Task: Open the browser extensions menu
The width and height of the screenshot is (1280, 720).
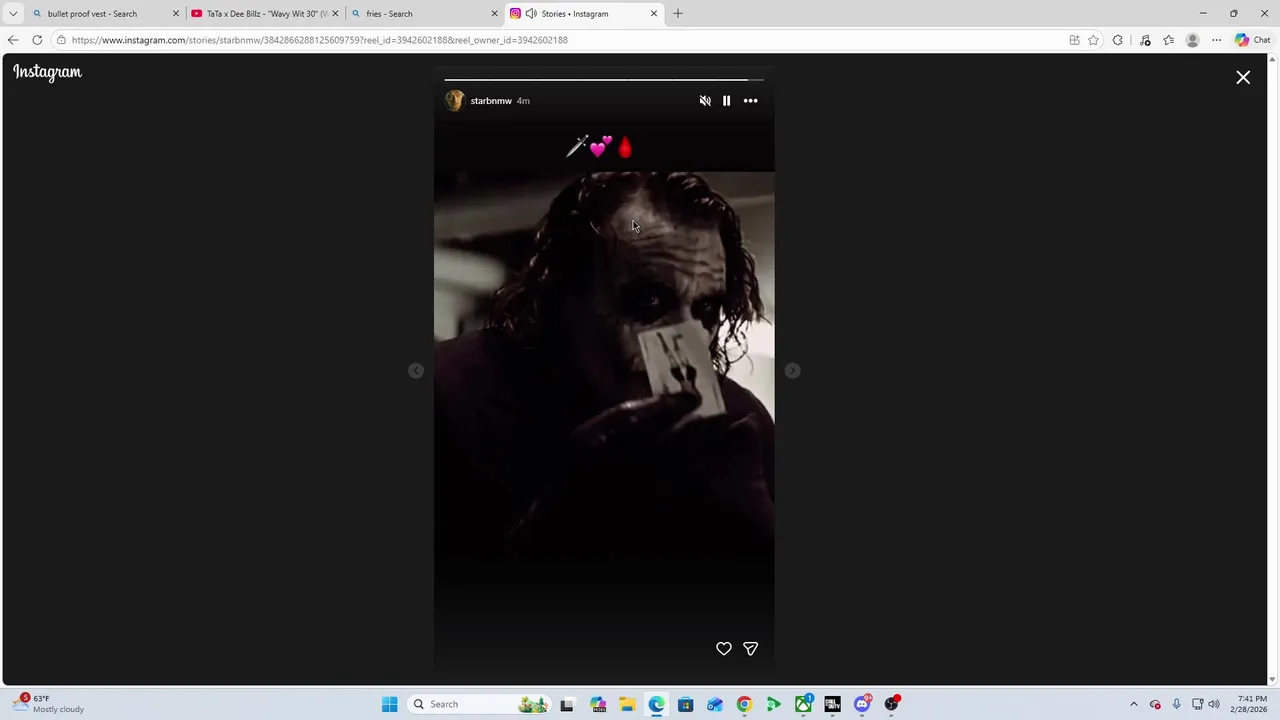Action: click(x=1118, y=40)
